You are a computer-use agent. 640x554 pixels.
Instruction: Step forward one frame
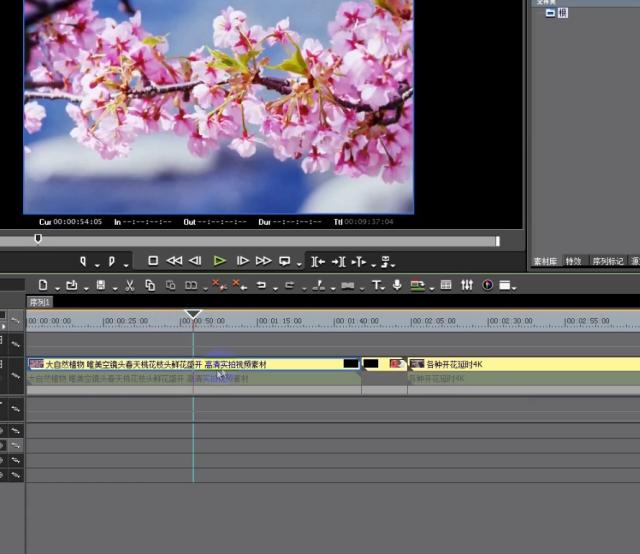(x=243, y=260)
